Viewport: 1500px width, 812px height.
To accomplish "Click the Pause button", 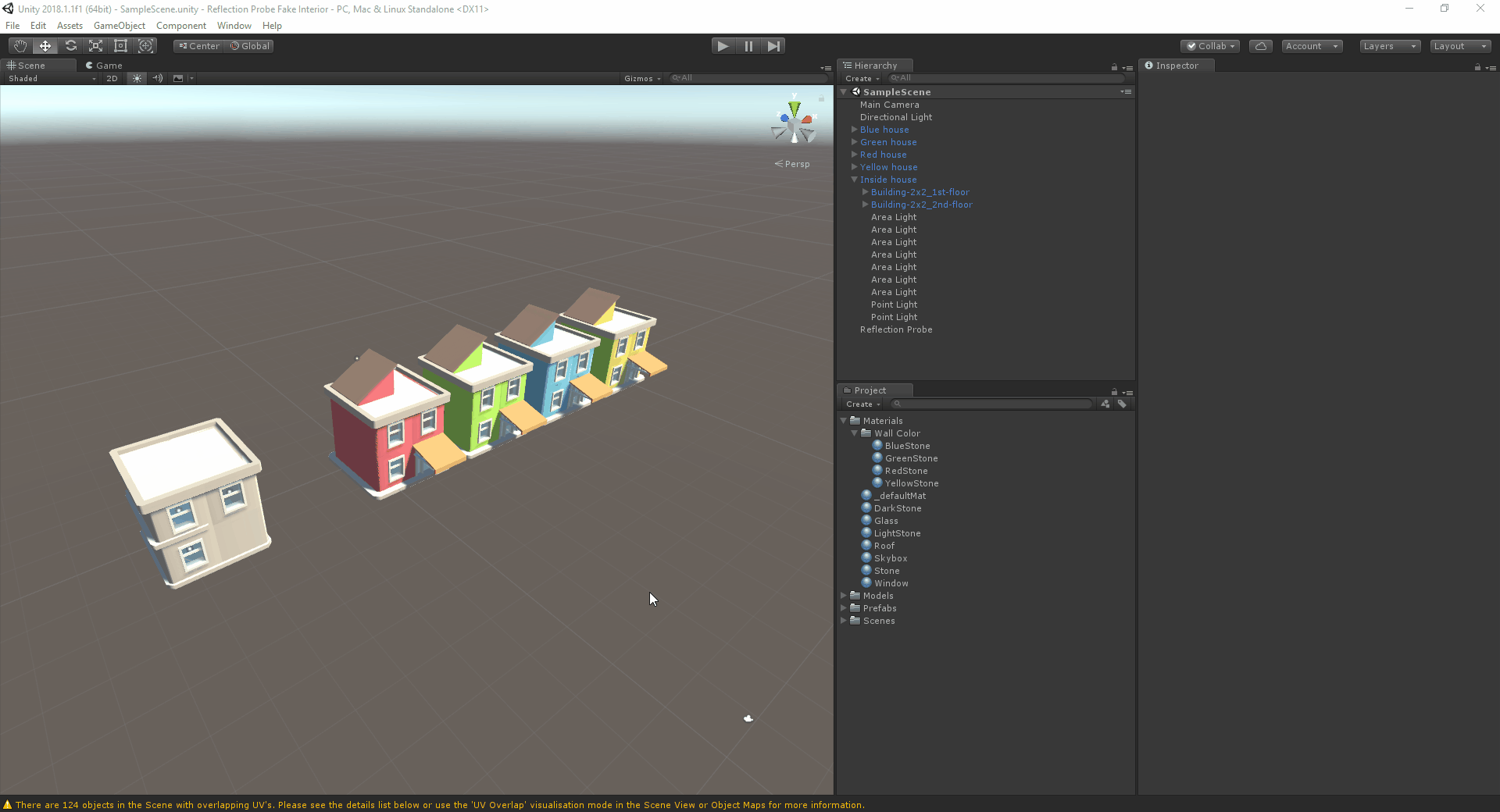I will pos(748,46).
